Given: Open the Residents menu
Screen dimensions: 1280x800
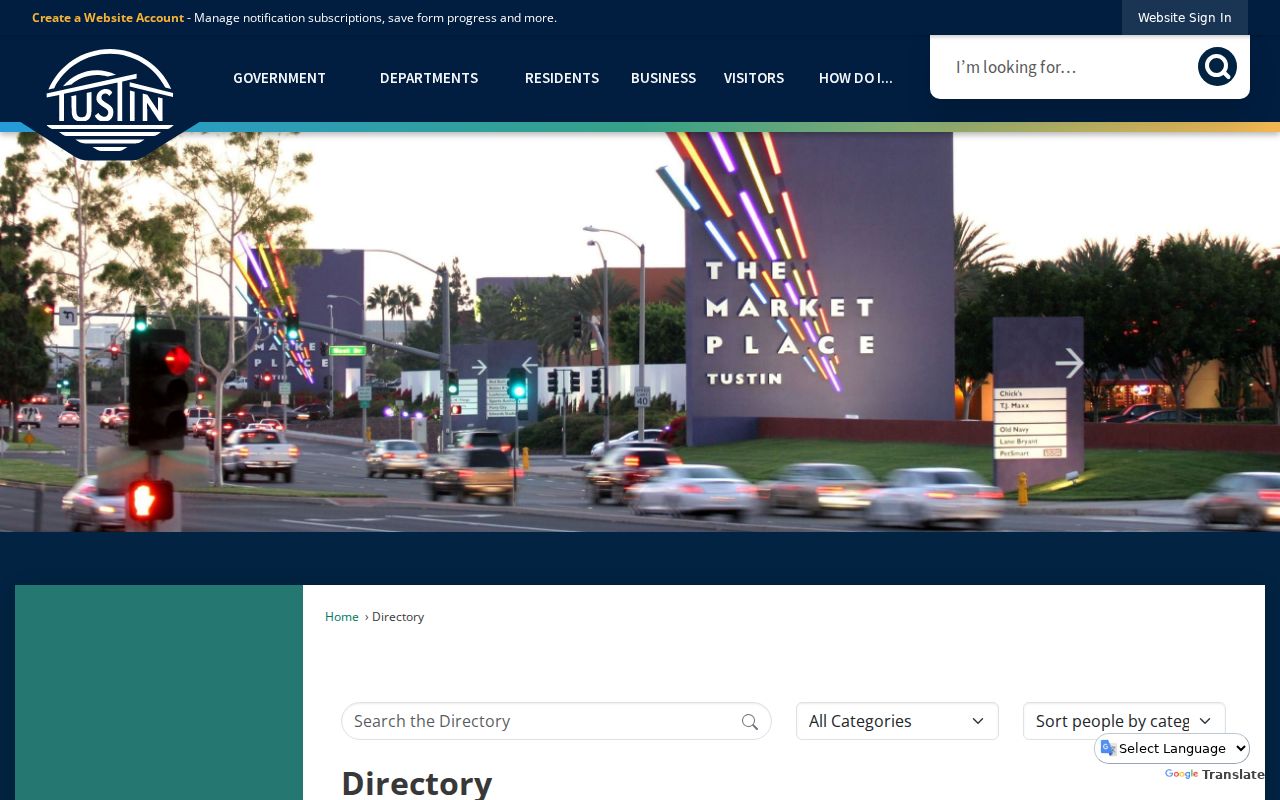Looking at the screenshot, I should click(x=562, y=78).
